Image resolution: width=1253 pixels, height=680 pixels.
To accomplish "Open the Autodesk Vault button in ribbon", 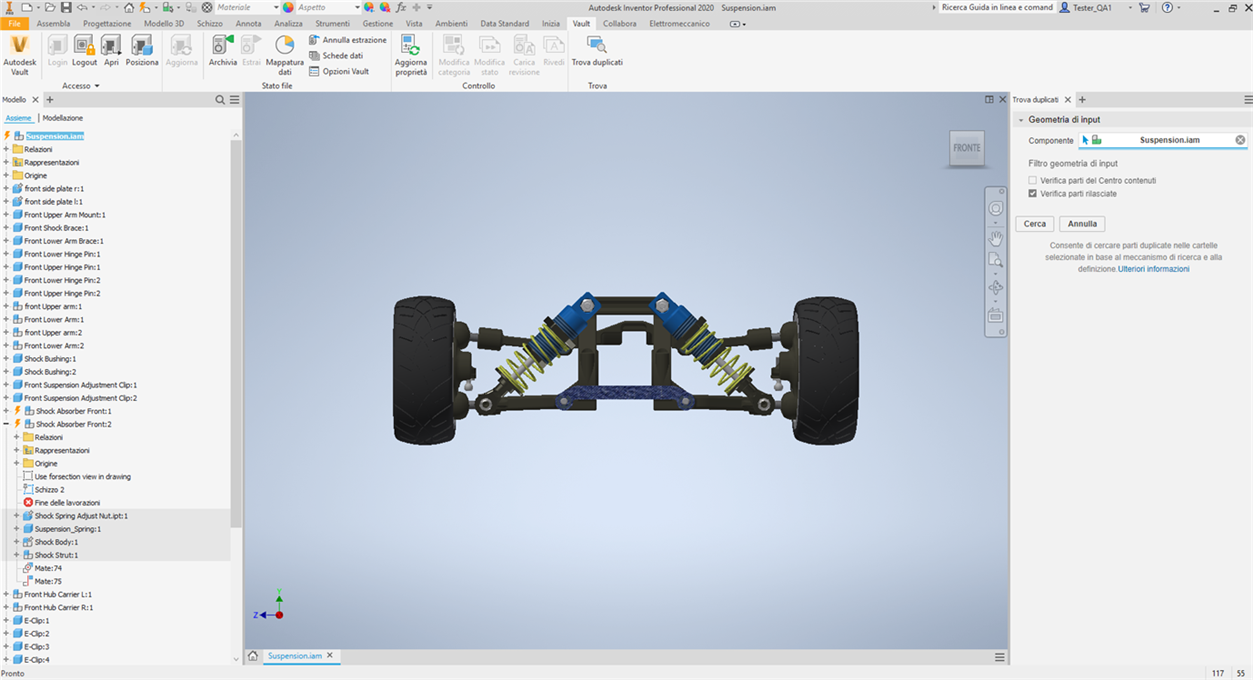I will pos(20,54).
